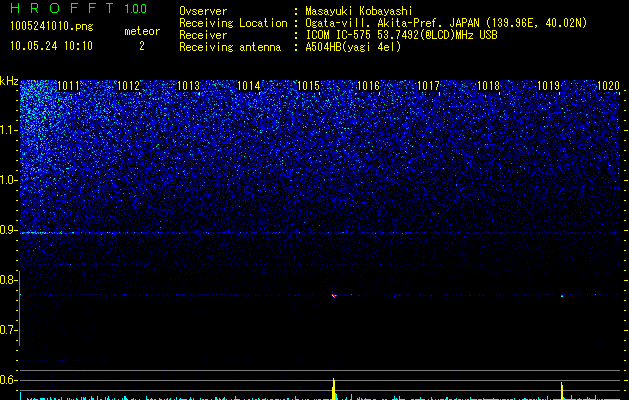Click the 1020 time marker

(609, 86)
